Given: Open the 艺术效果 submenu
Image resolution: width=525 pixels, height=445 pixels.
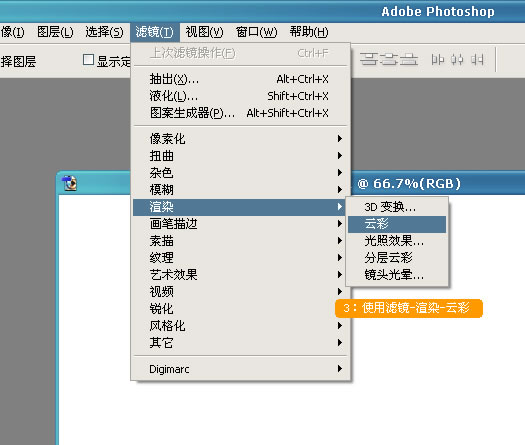Looking at the screenshot, I should (x=240, y=275).
